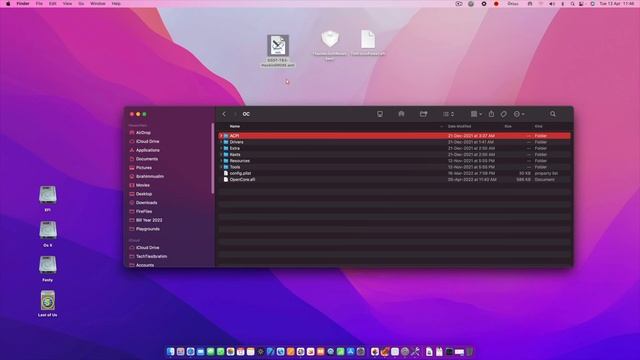The height and width of the screenshot is (360, 640).
Task: Expand the Kexts folder disclosure triangle
Action: (x=221, y=155)
